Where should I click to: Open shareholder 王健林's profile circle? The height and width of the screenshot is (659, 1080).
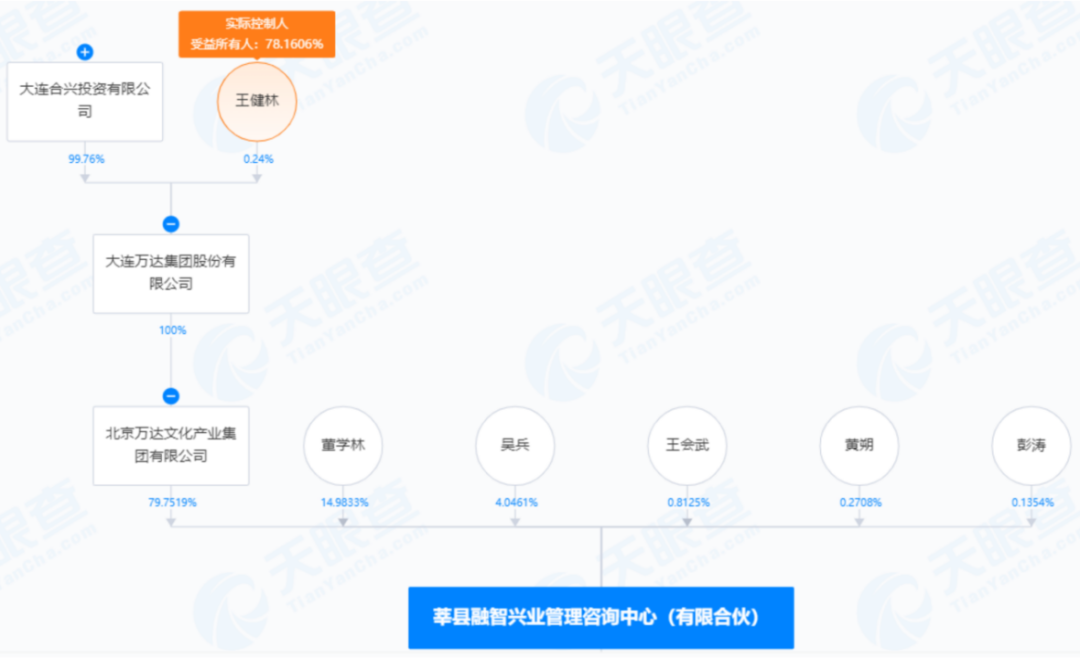click(x=257, y=101)
